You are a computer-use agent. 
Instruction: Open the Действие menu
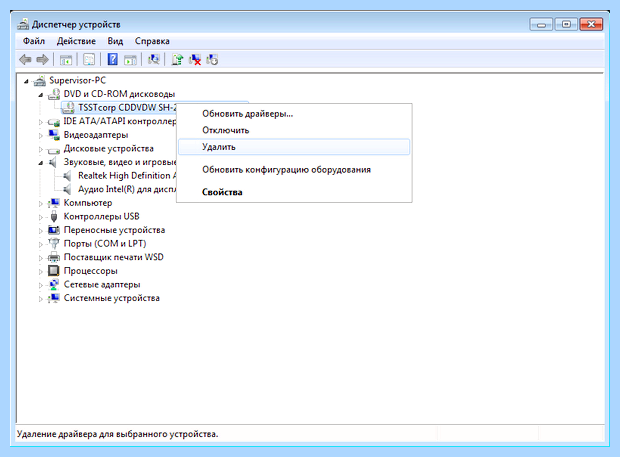[x=76, y=41]
